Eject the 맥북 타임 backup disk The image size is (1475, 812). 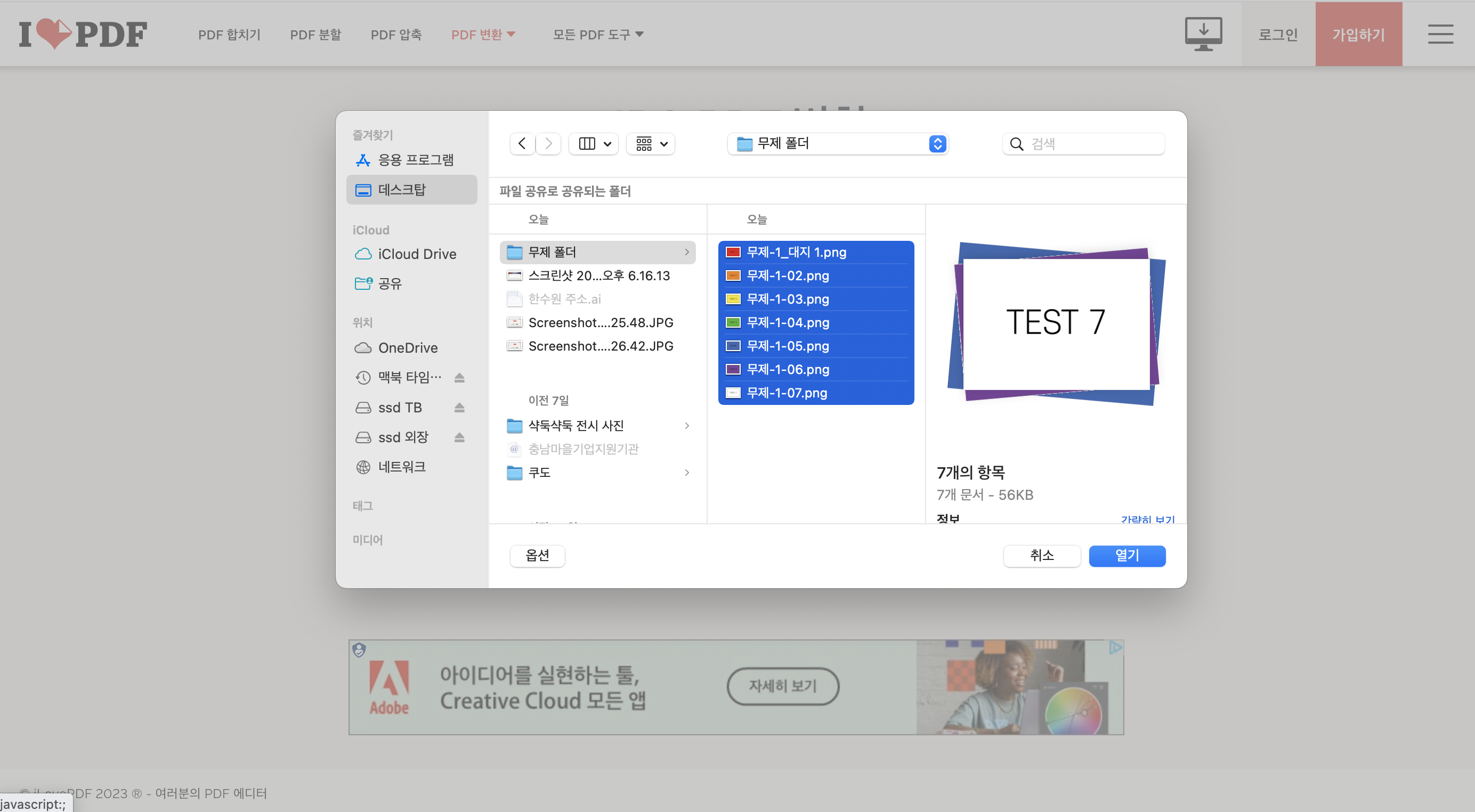(x=459, y=378)
